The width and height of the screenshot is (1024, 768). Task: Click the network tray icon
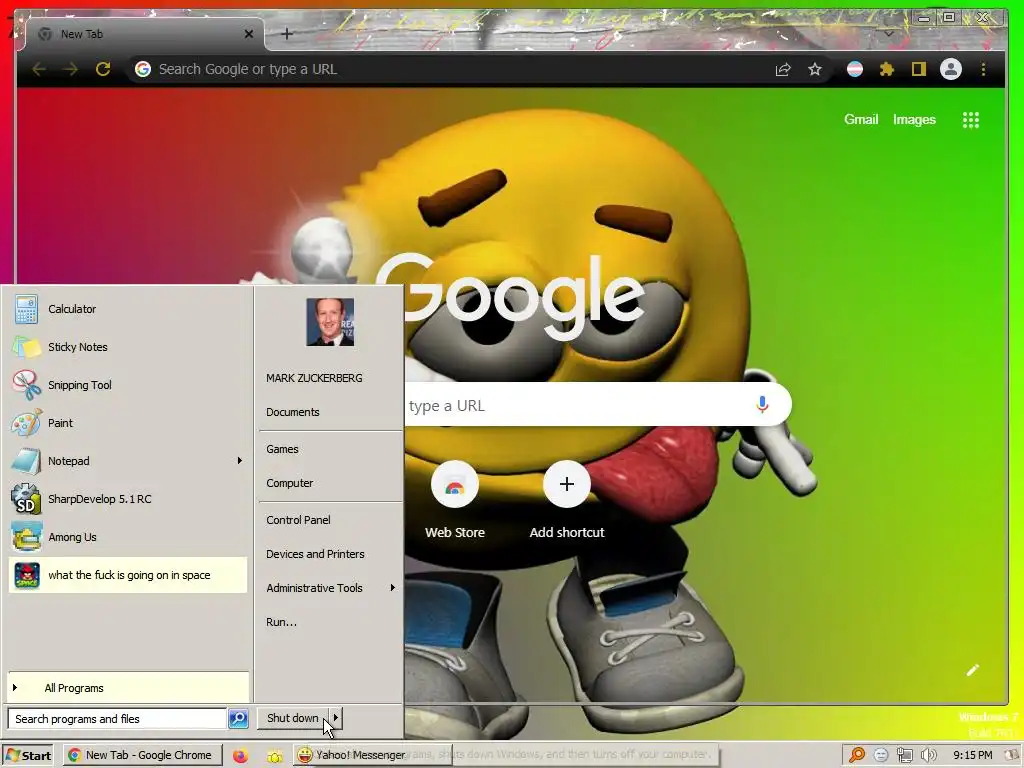point(904,756)
